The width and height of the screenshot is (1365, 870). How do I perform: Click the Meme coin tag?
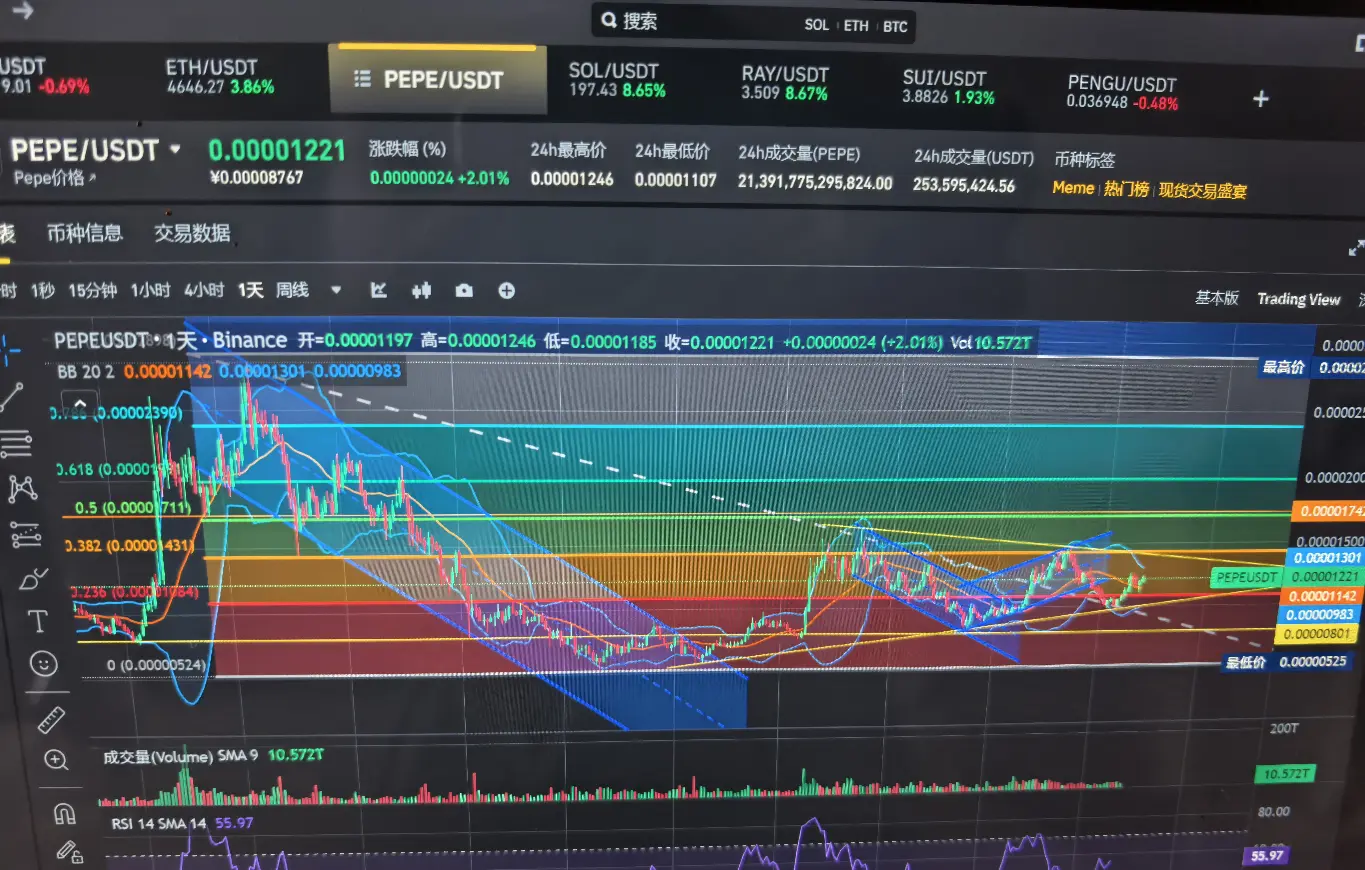(x=1073, y=187)
